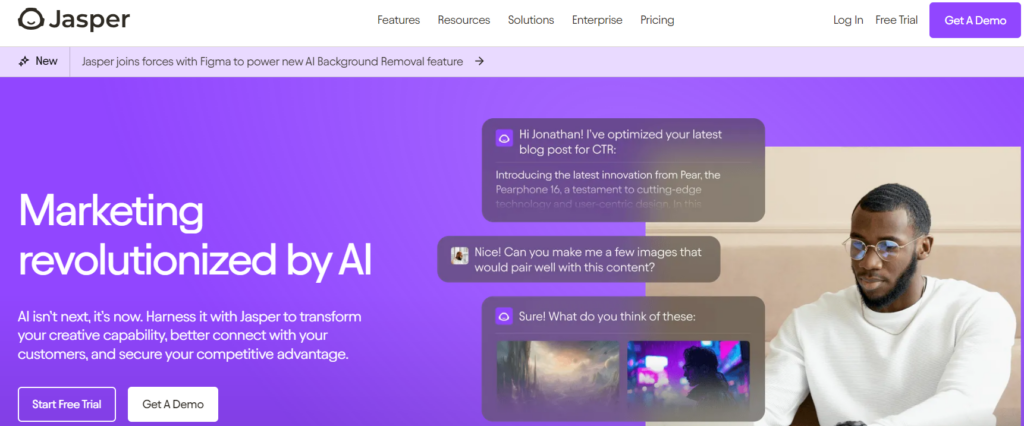The height and width of the screenshot is (426, 1024).
Task: Go to the Enterprise page
Action: (x=597, y=20)
